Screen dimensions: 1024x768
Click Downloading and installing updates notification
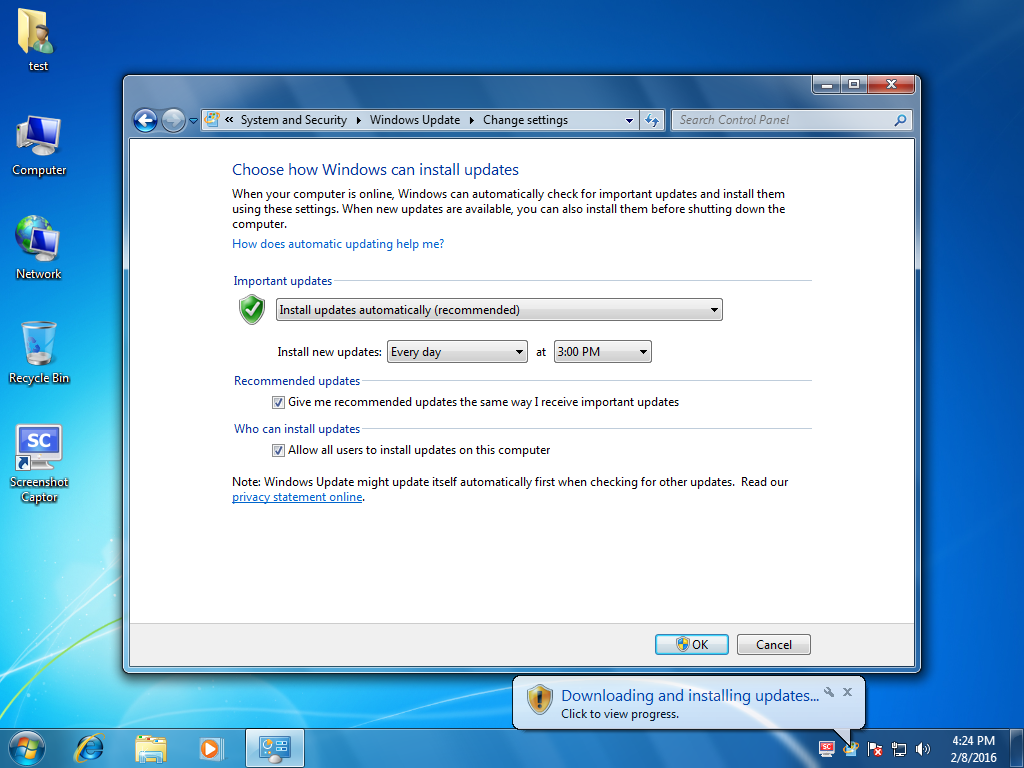[x=689, y=696]
